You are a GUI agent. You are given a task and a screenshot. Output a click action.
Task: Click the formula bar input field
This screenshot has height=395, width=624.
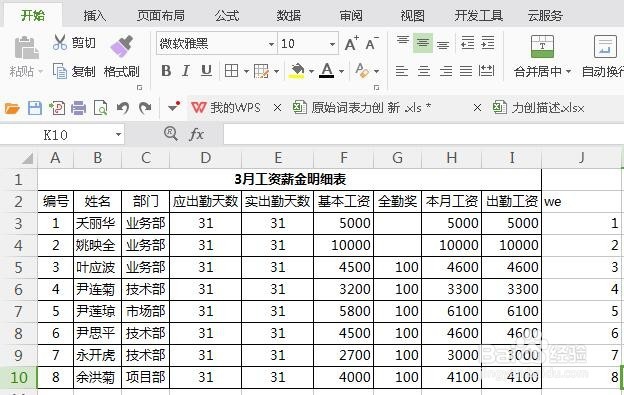click(x=423, y=134)
